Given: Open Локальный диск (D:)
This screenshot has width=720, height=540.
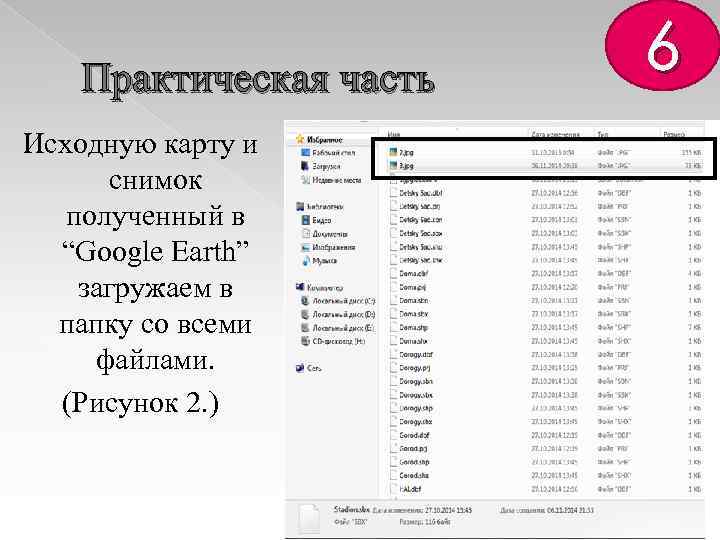Looking at the screenshot, I should [x=344, y=315].
